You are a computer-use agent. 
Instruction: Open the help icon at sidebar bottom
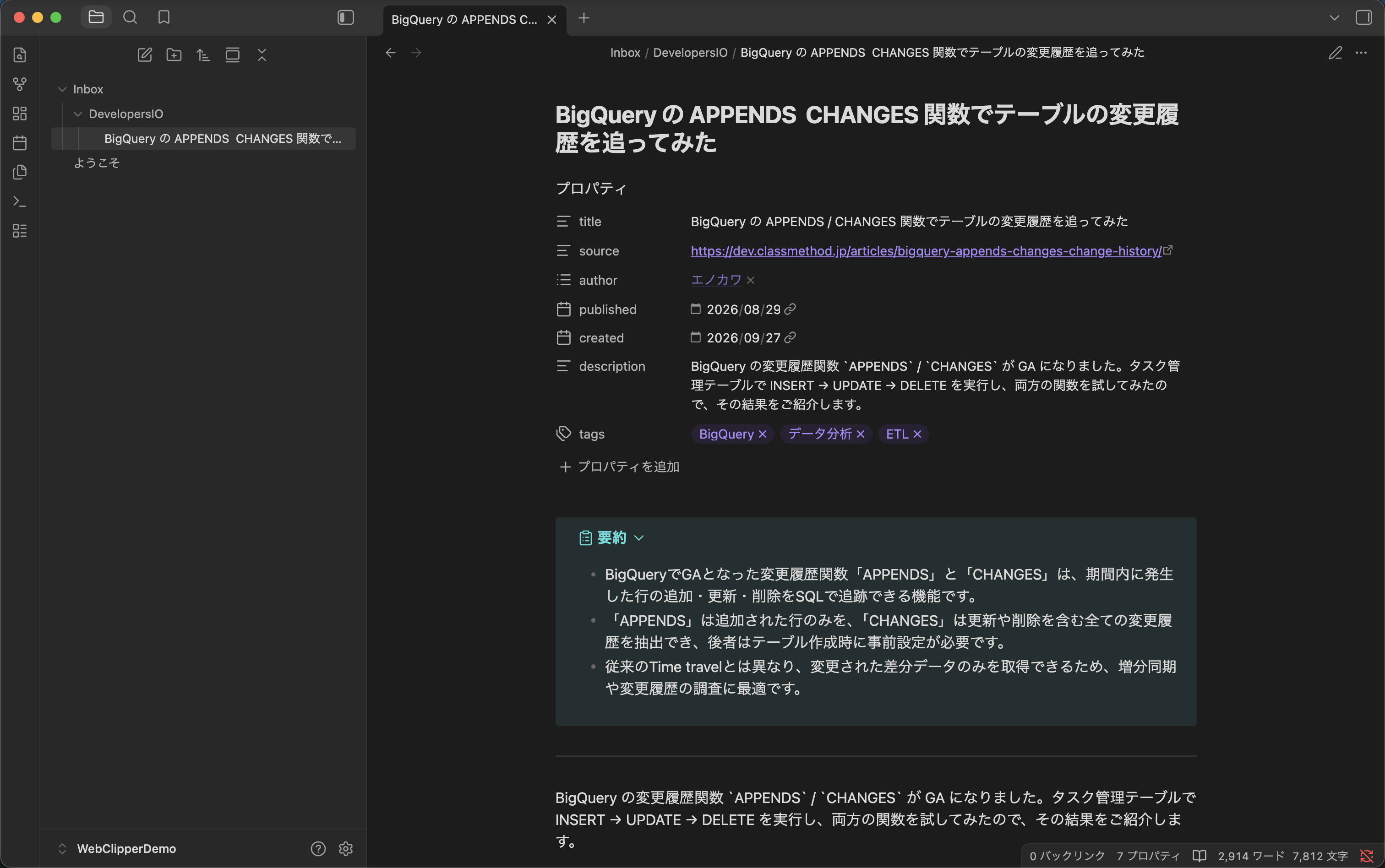point(318,848)
